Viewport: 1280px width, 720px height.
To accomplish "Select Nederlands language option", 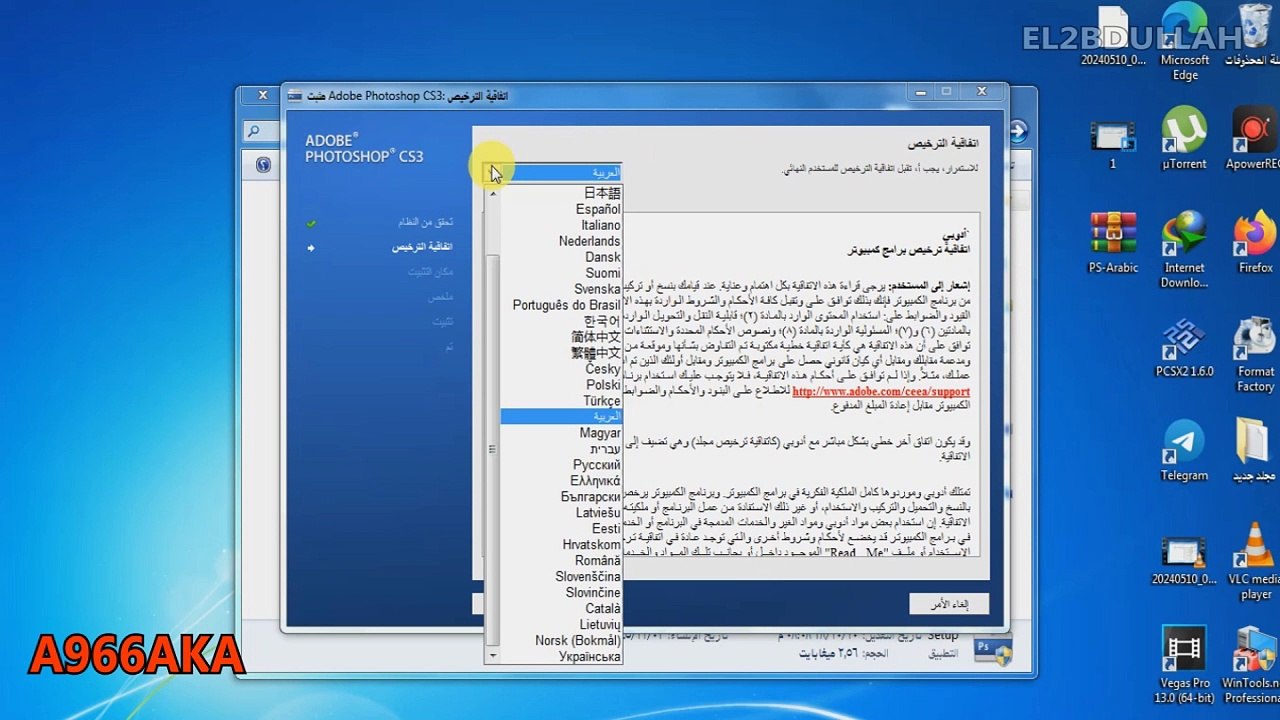I will coord(589,241).
